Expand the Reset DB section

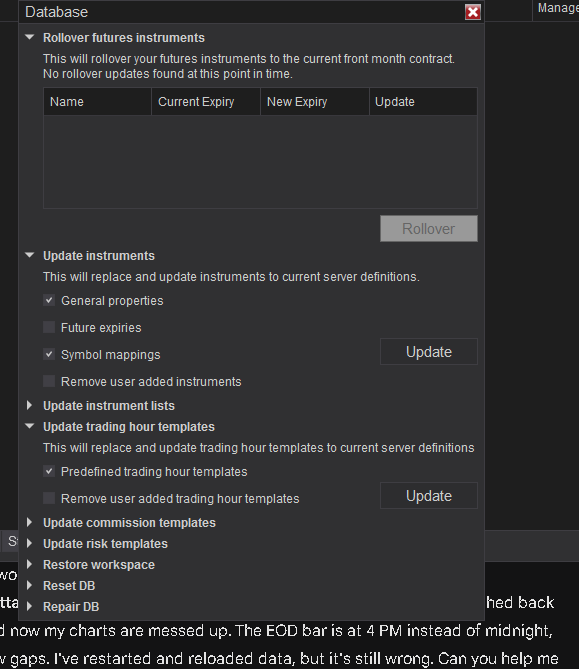click(29, 585)
